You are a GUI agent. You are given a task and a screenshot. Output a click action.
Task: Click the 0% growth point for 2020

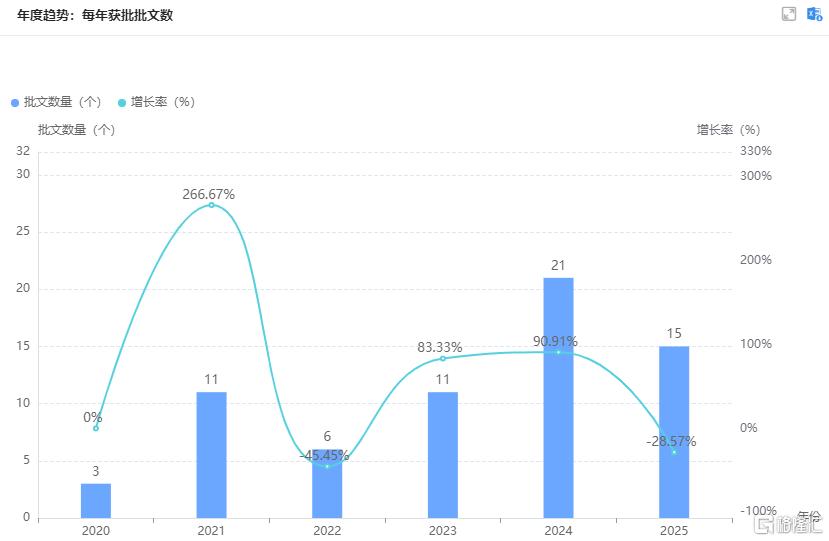(96, 428)
